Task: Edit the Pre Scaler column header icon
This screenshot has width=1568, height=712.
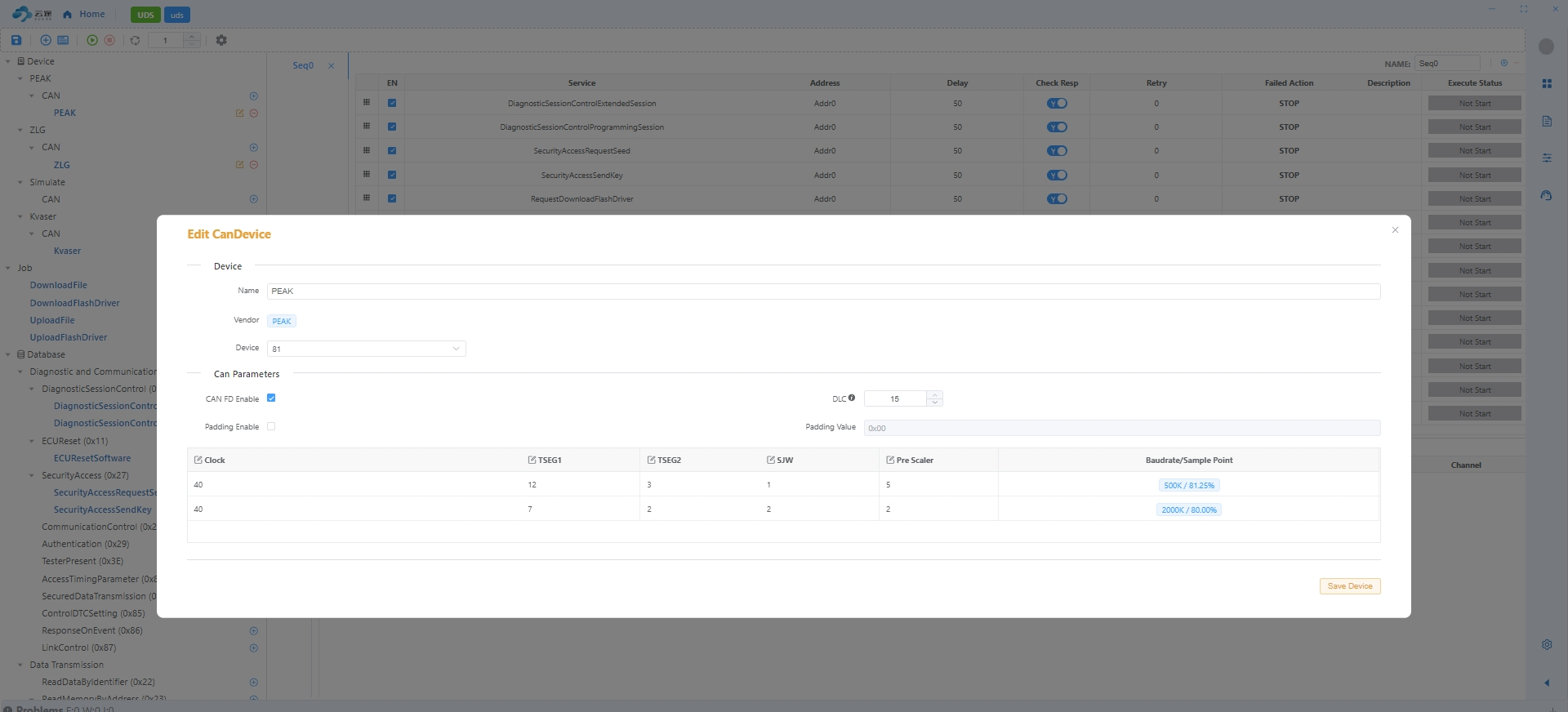Action: pos(890,460)
